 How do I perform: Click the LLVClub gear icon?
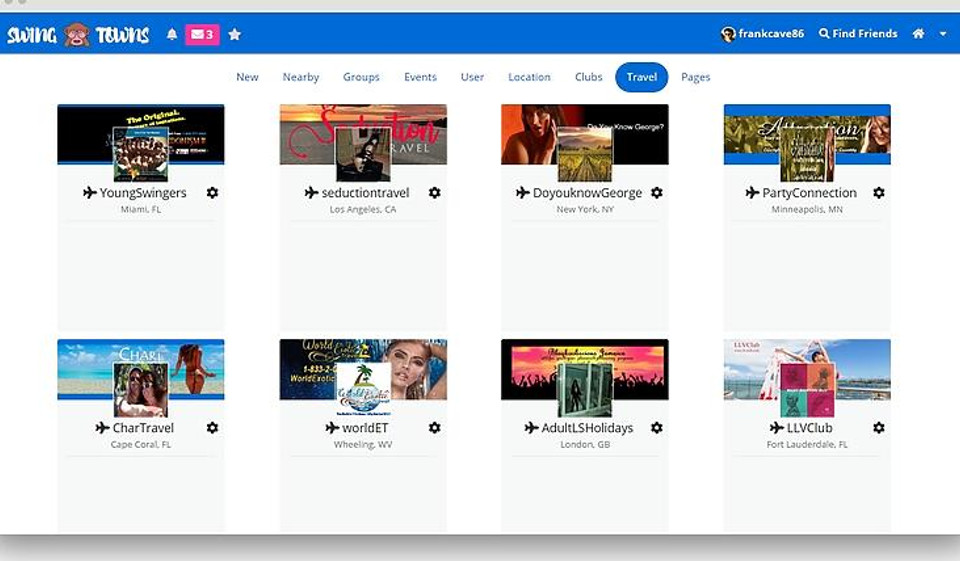click(878, 428)
